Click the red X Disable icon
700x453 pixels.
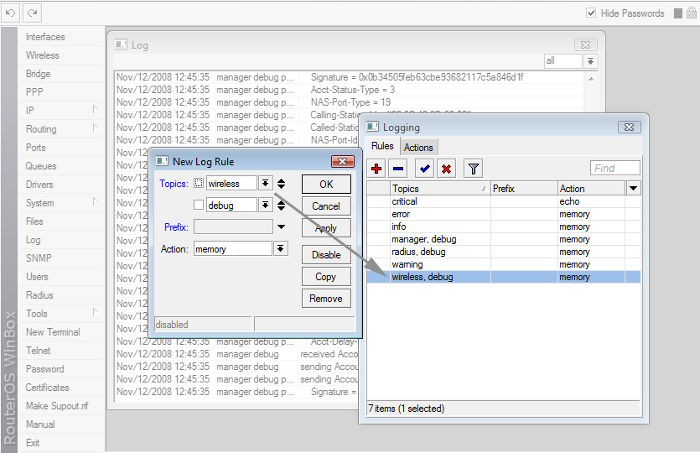coord(447,168)
